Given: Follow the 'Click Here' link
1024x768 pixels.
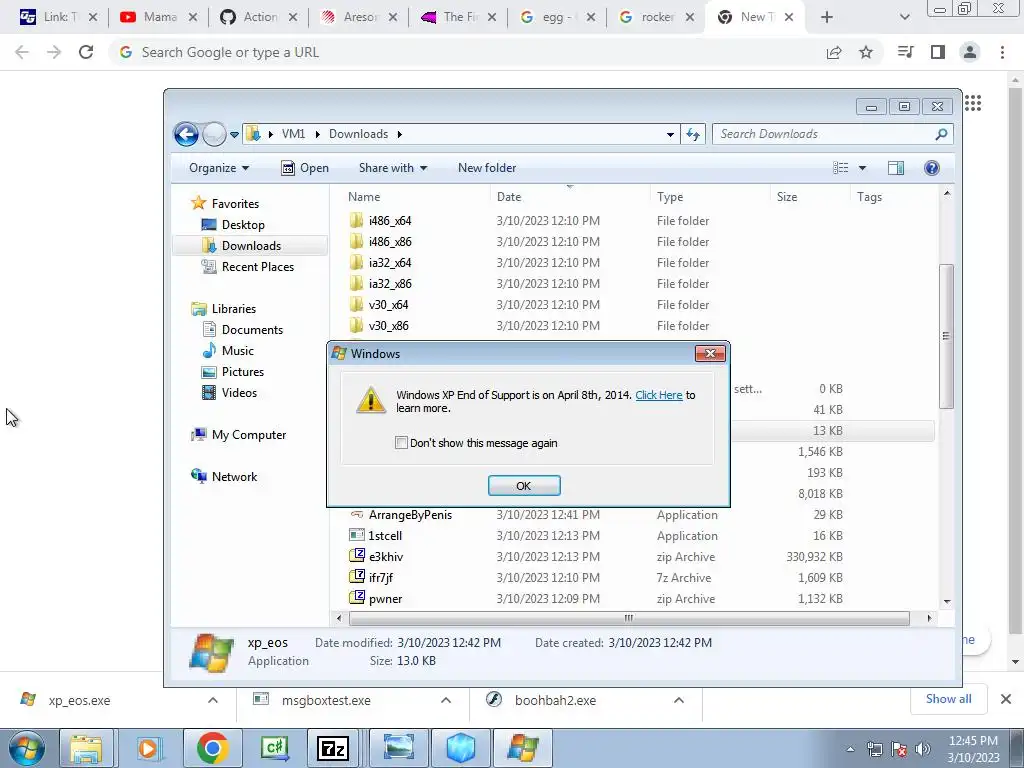Looking at the screenshot, I should [x=658, y=395].
